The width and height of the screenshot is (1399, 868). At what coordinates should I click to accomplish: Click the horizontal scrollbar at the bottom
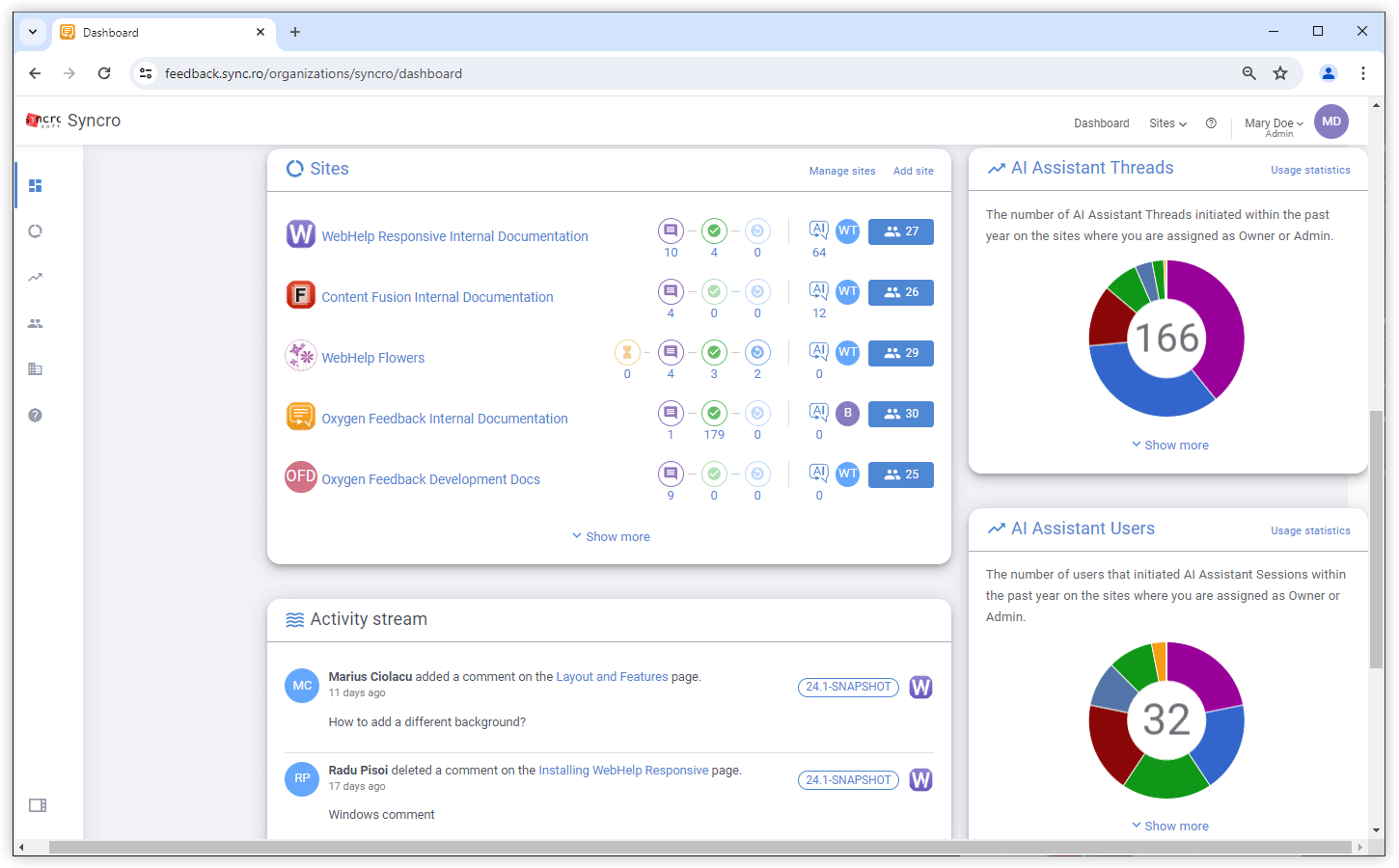point(700,848)
